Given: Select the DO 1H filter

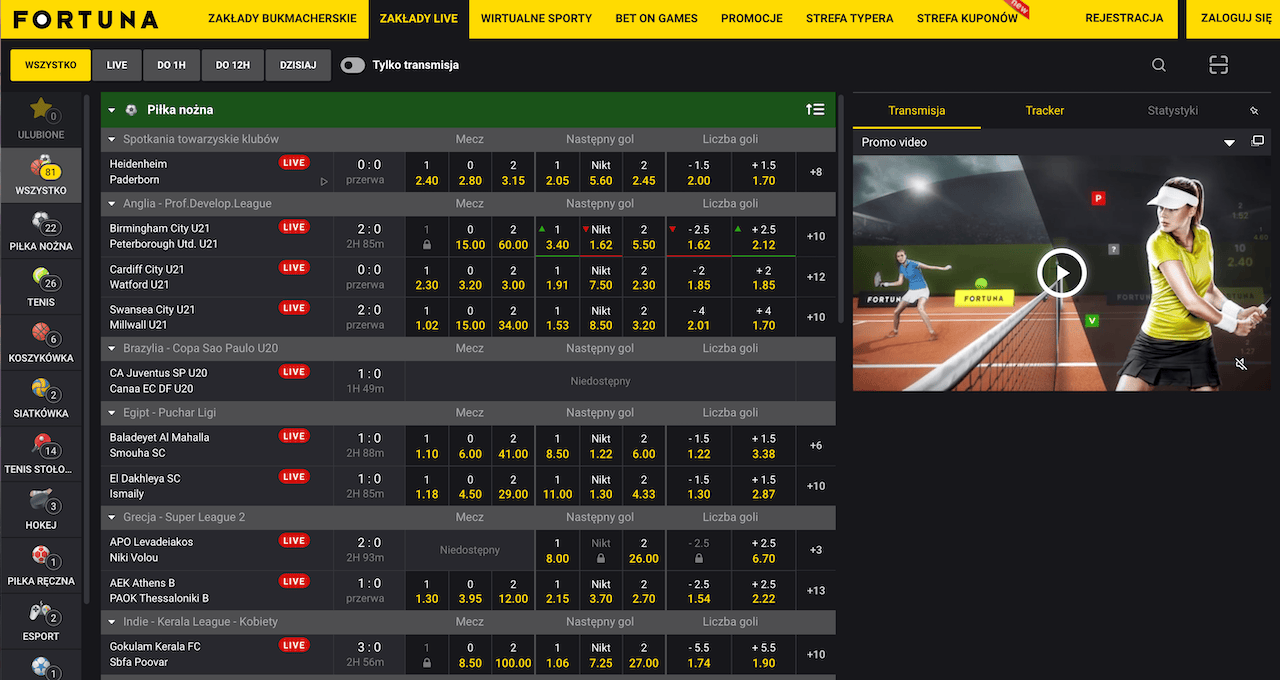Looking at the screenshot, I should point(171,65).
